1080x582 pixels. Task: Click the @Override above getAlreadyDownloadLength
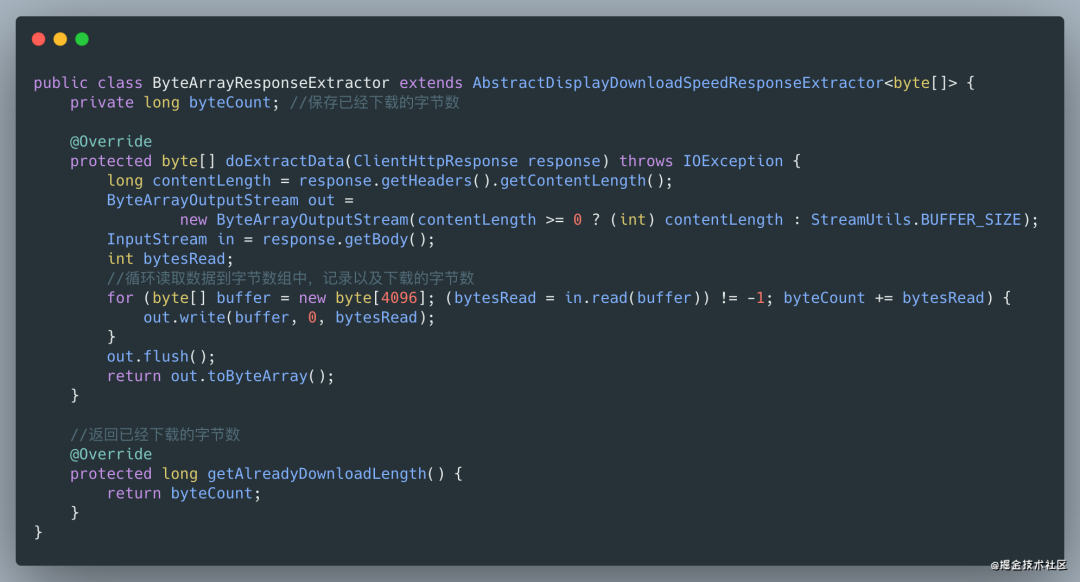tap(111, 455)
